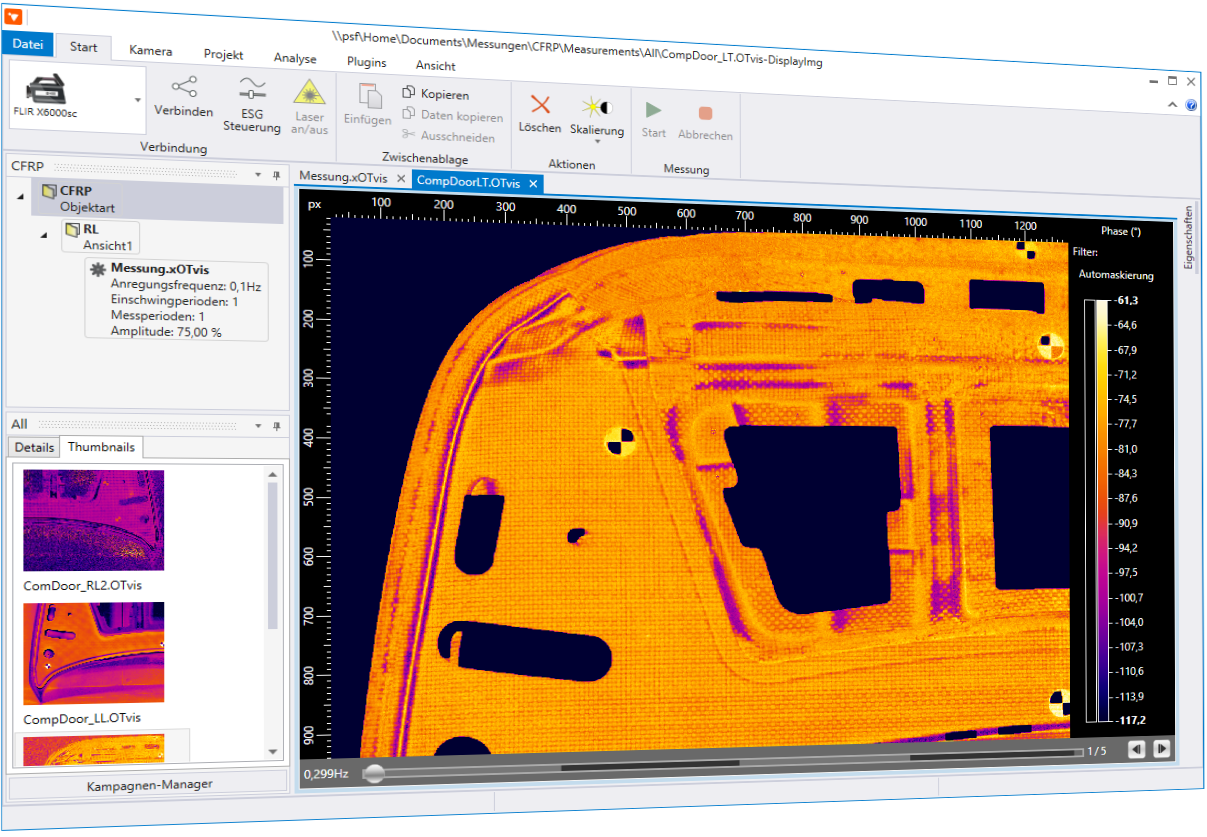Viewport: 1207px width, 837px height.
Task: Select the ComDoor_RL2.OTvis thumbnail
Action: [94, 521]
